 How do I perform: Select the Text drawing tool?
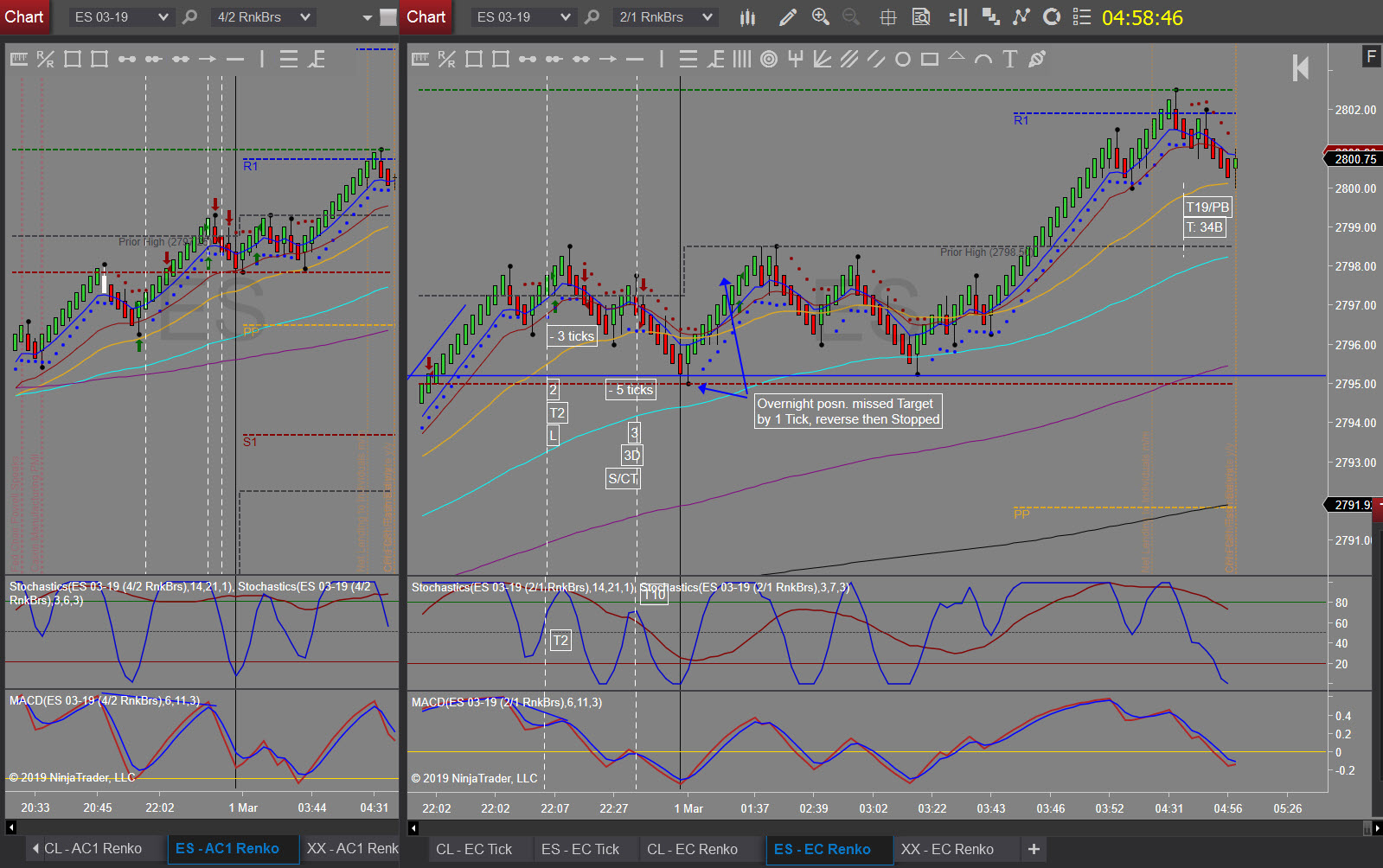point(1009,59)
